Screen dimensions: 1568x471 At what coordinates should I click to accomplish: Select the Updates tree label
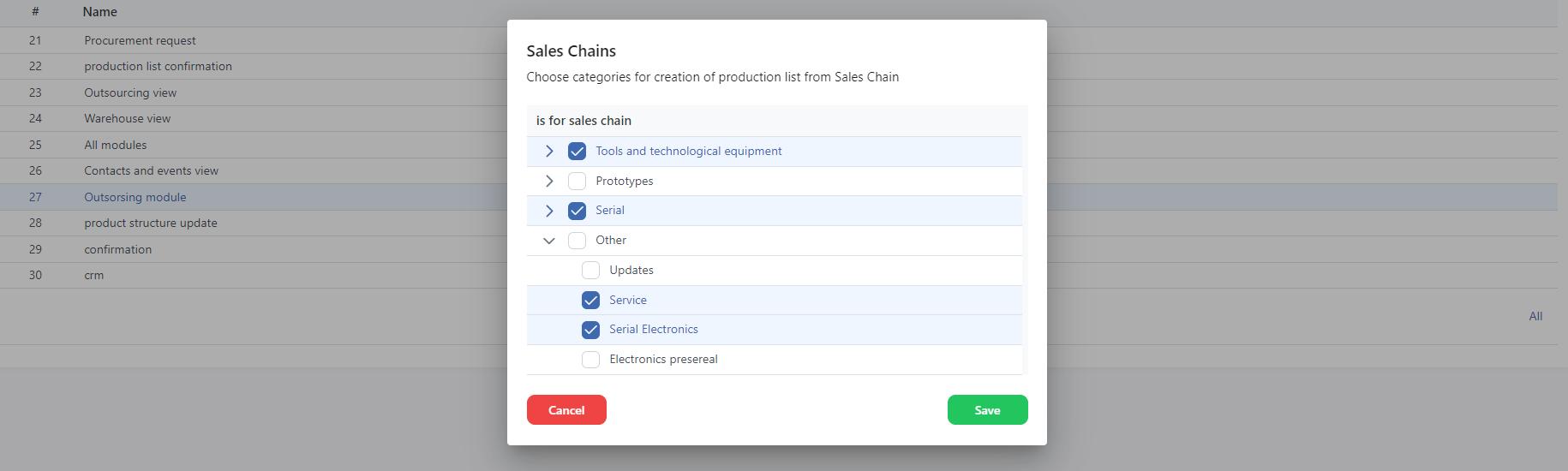[631, 271]
